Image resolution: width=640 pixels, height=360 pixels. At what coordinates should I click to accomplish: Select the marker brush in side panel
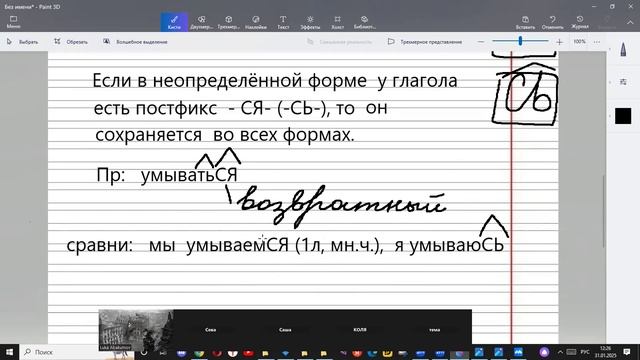click(623, 49)
